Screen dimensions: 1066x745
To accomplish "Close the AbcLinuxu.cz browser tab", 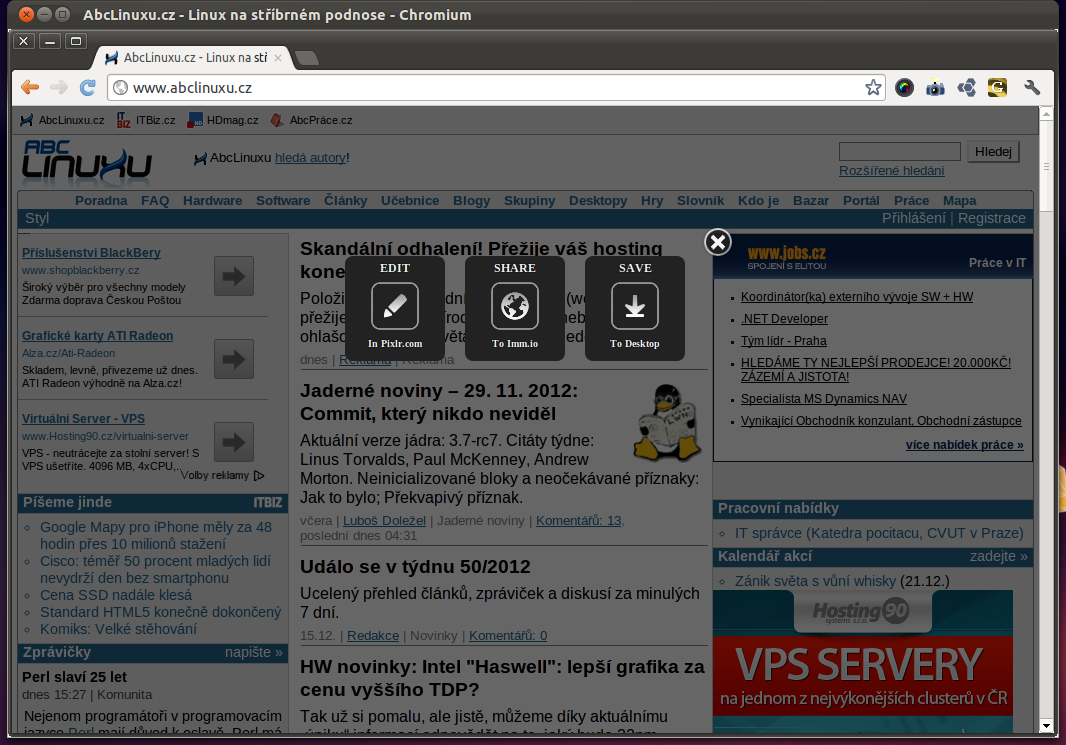I will point(278,58).
